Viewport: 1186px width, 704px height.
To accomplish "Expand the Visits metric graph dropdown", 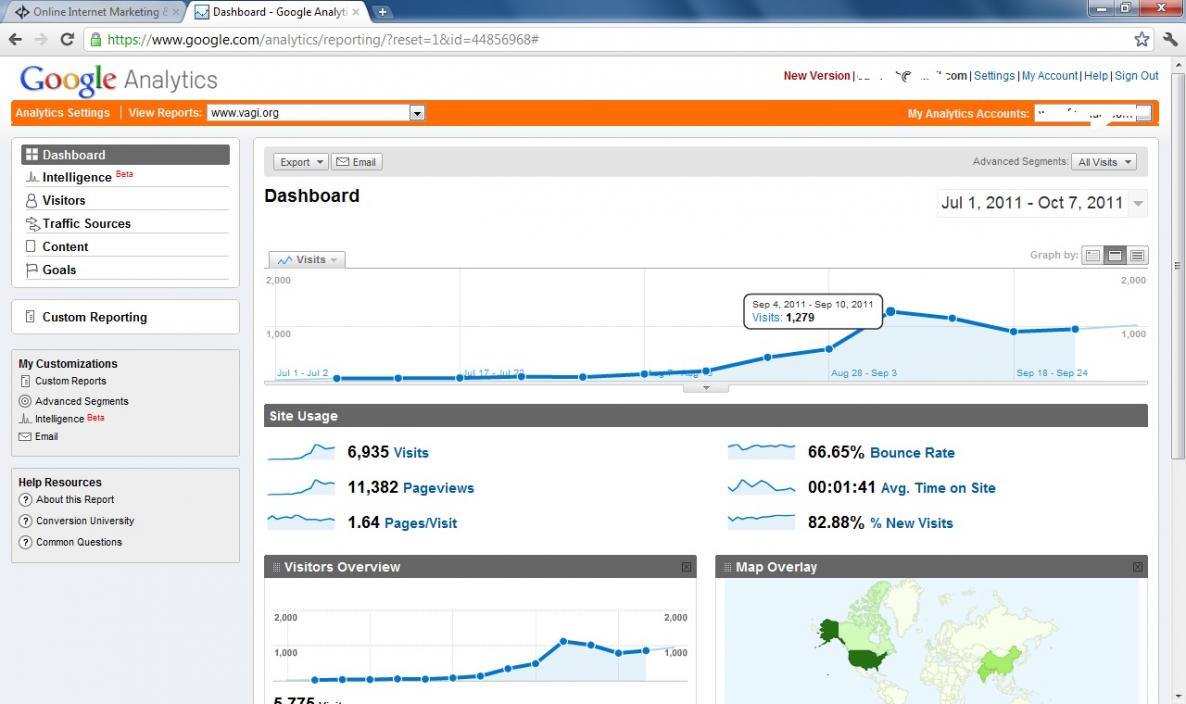I will point(307,259).
